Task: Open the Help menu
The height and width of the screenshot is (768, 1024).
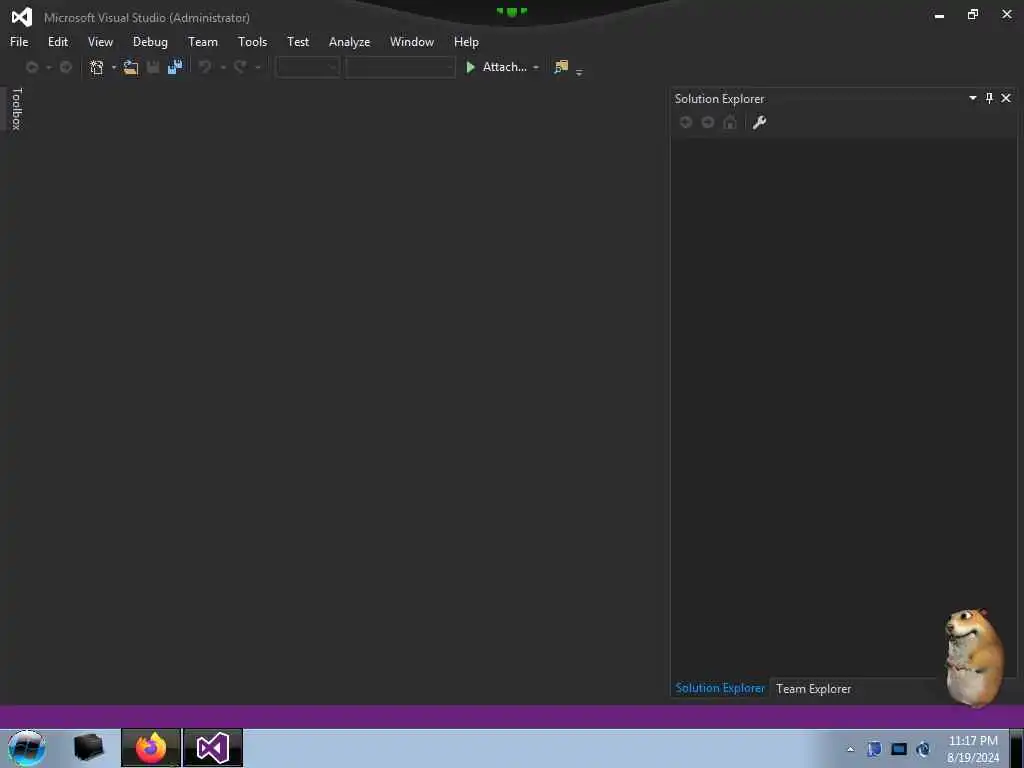Action: click(x=466, y=42)
